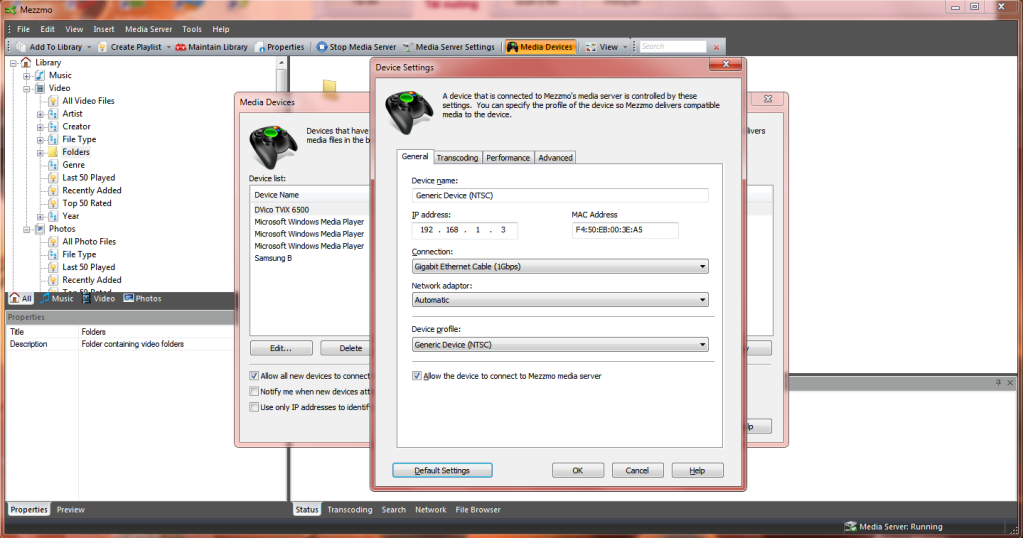Open the File menu
The width and height of the screenshot is (1023, 538).
(23, 29)
